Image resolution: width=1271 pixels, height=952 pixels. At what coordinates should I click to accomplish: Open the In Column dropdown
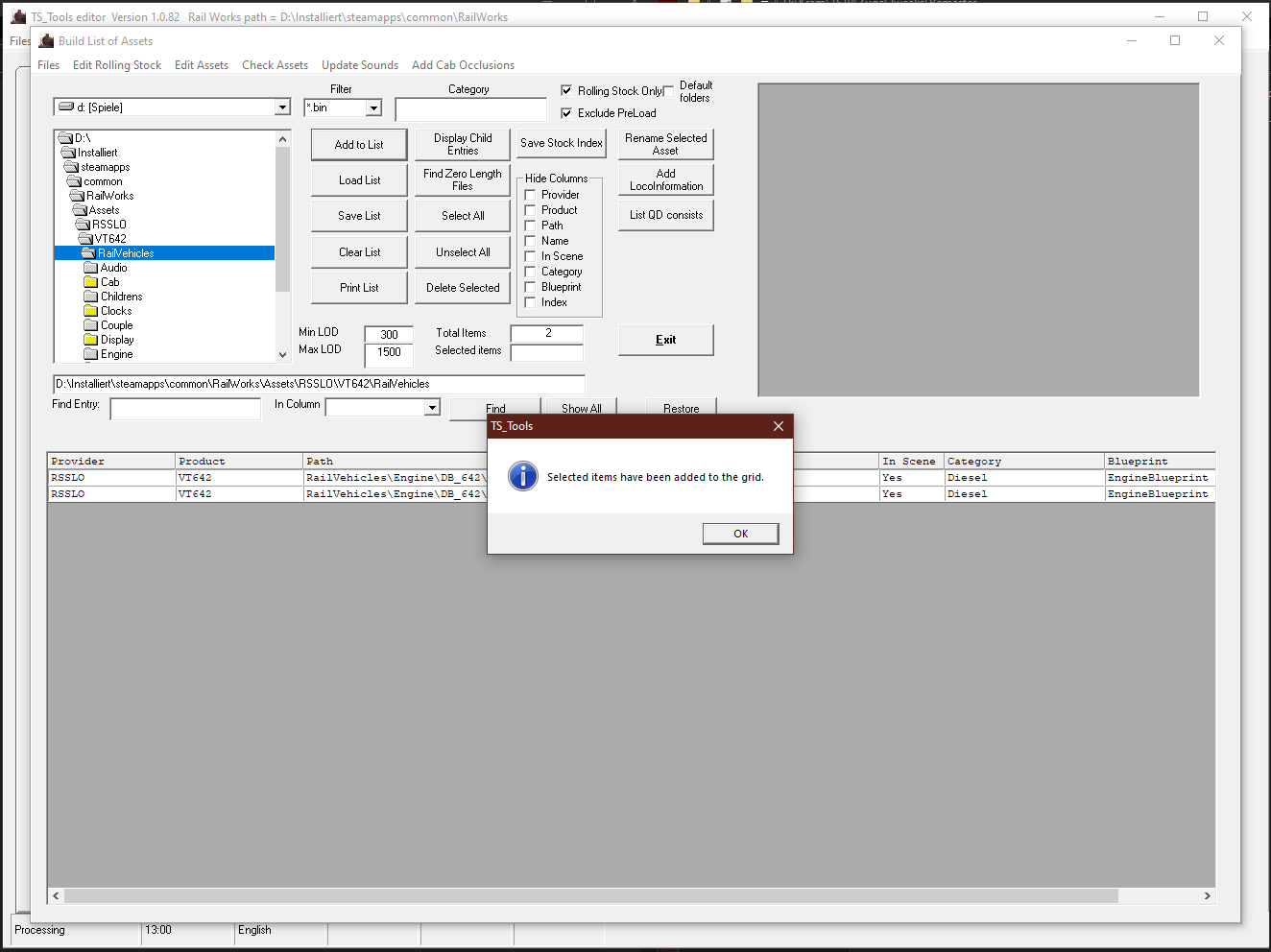click(432, 408)
